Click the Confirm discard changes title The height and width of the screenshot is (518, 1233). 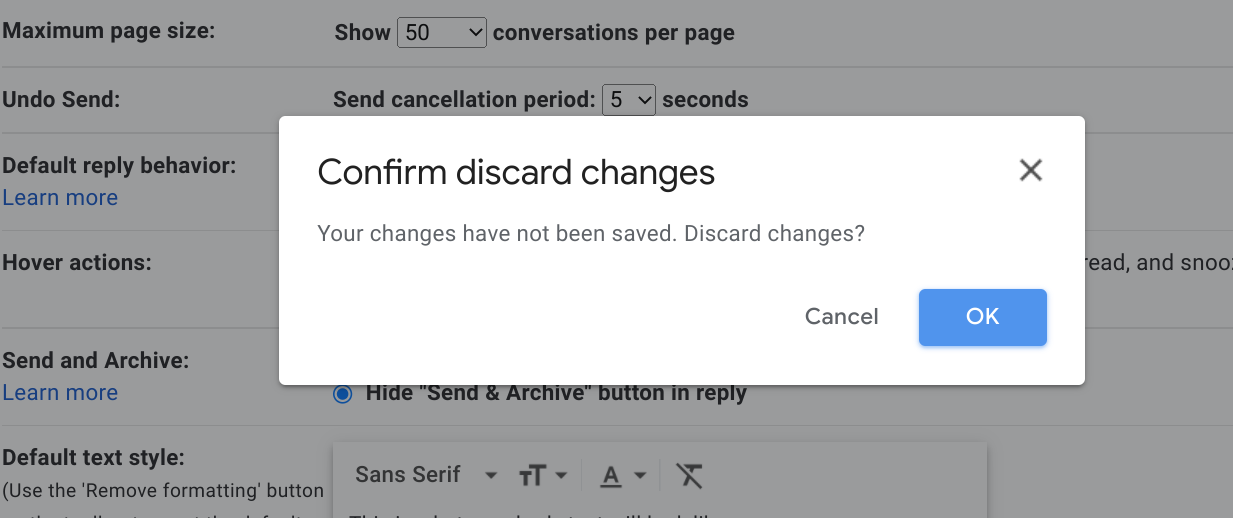tap(516, 173)
